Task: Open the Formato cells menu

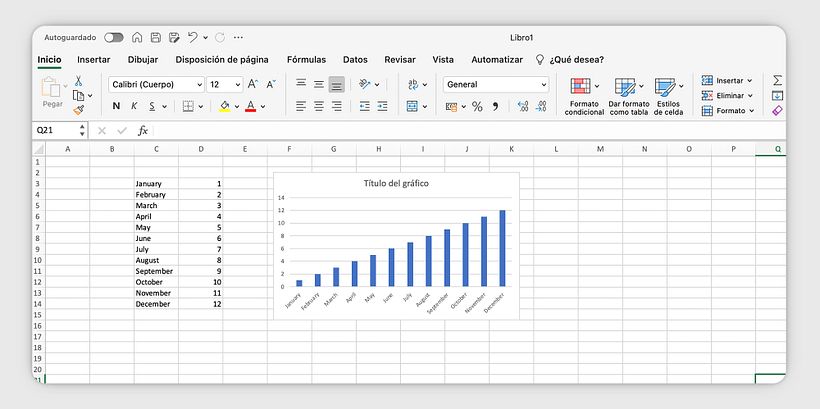Action: pos(728,111)
